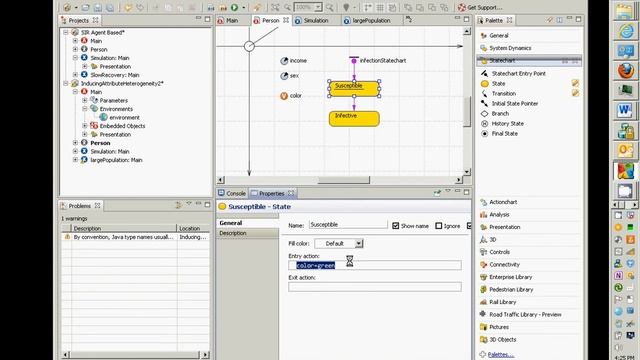This screenshot has width=640, height=360.
Task: Select the History State palette element
Action: point(502,124)
